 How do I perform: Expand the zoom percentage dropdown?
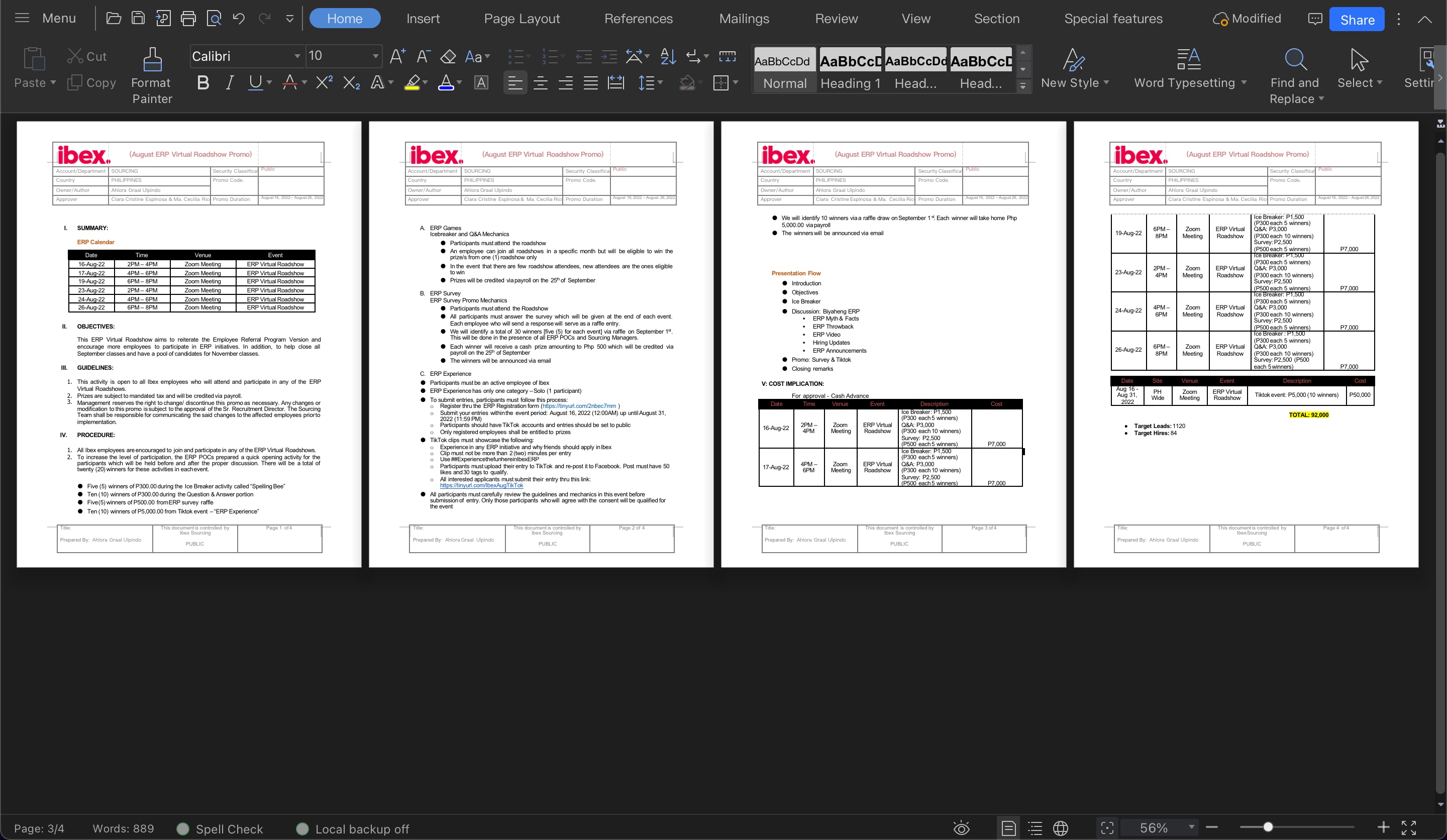coord(1191,827)
